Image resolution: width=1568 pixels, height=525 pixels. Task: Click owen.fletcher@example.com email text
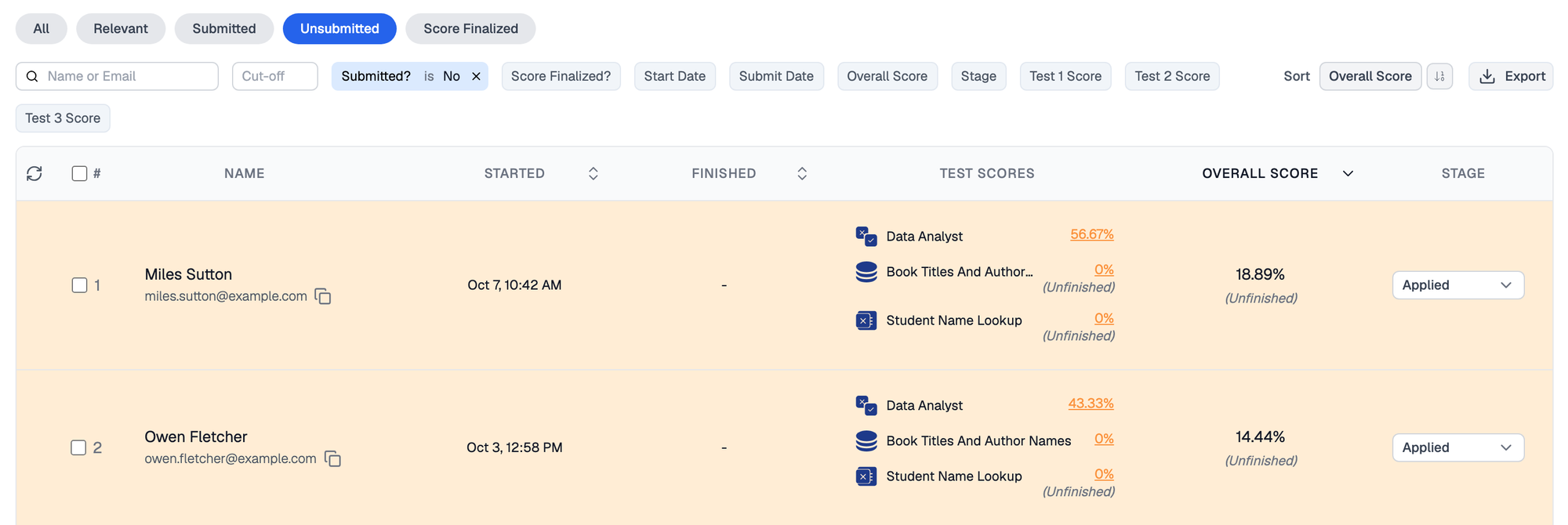pos(230,458)
